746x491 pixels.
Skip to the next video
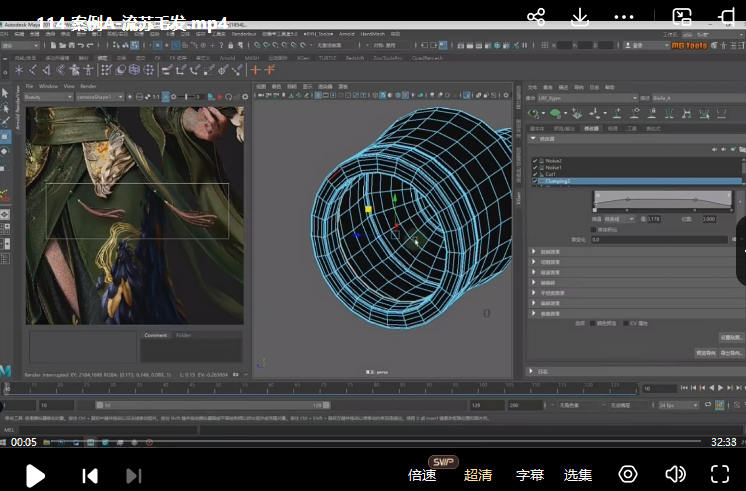pos(133,475)
